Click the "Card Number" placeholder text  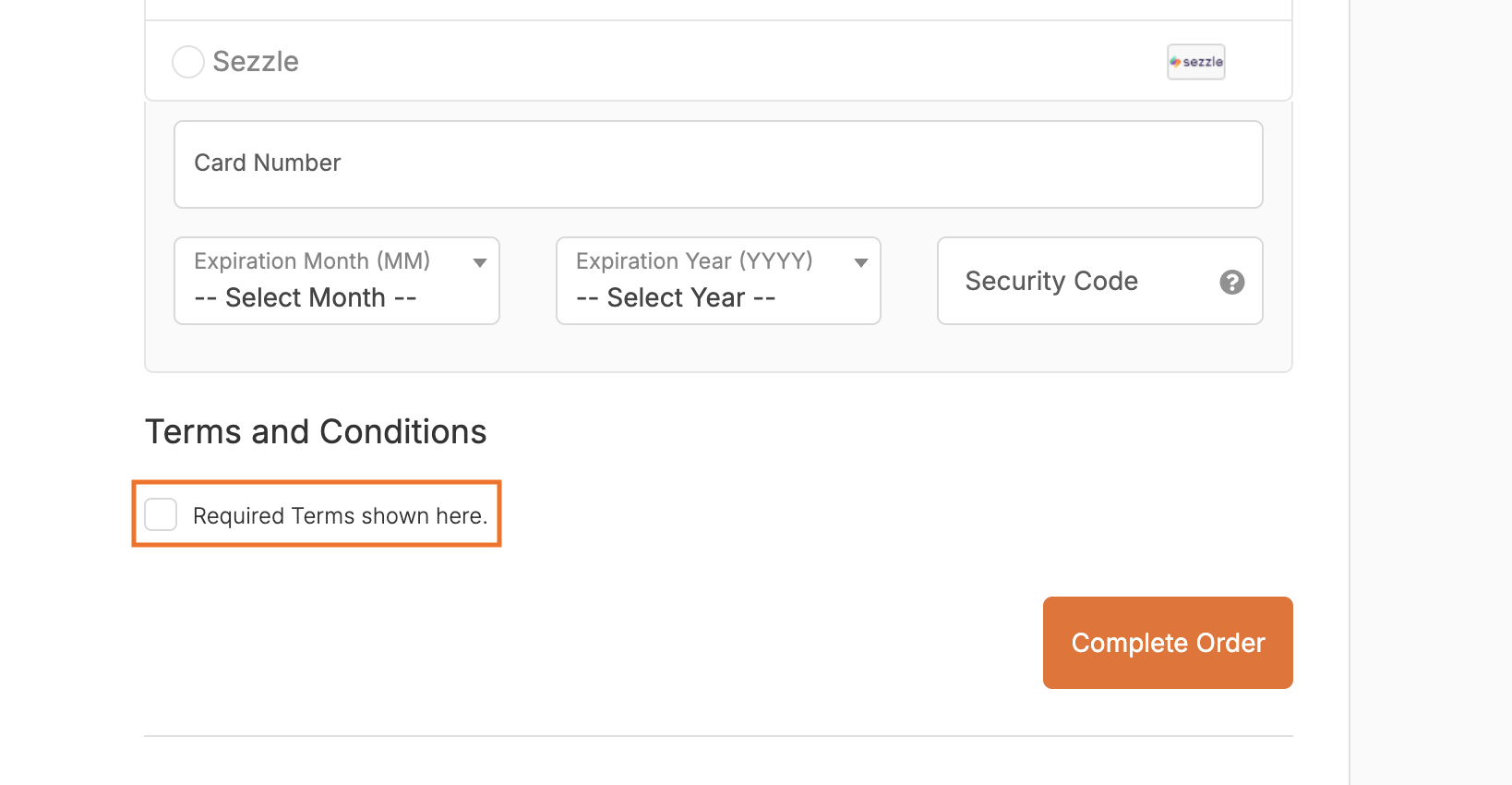coord(268,163)
